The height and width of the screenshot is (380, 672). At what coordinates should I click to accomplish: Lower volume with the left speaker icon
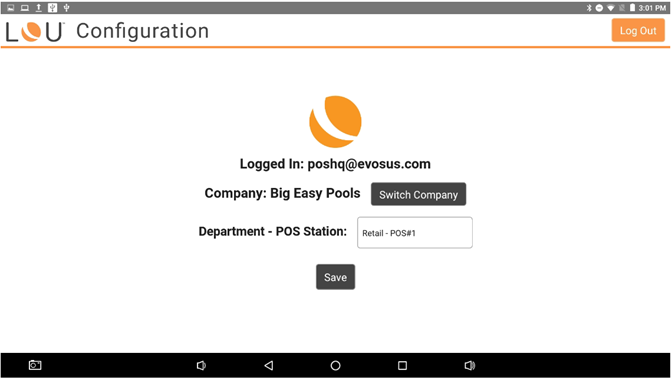click(x=201, y=365)
